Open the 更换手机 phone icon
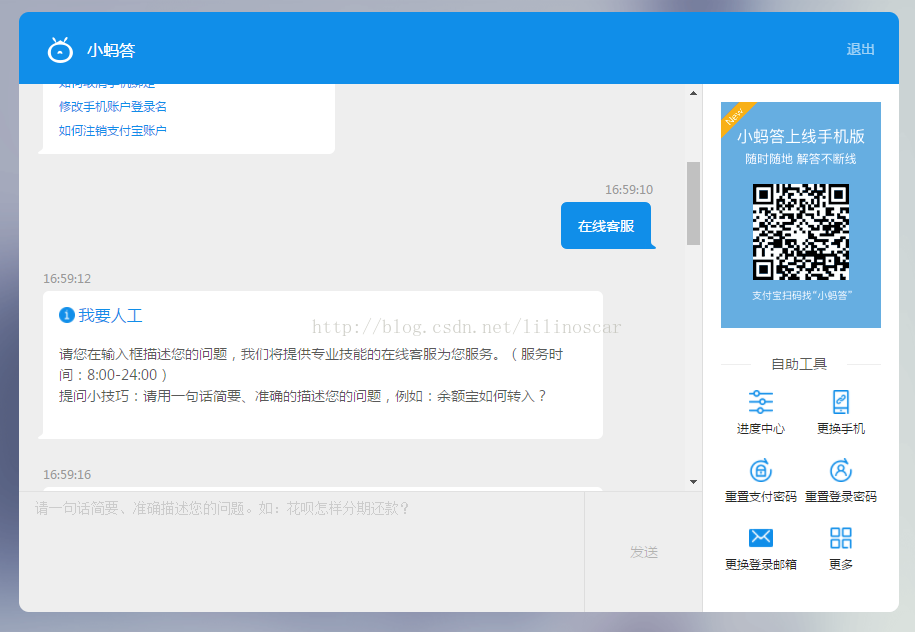The image size is (915, 632). coord(840,402)
